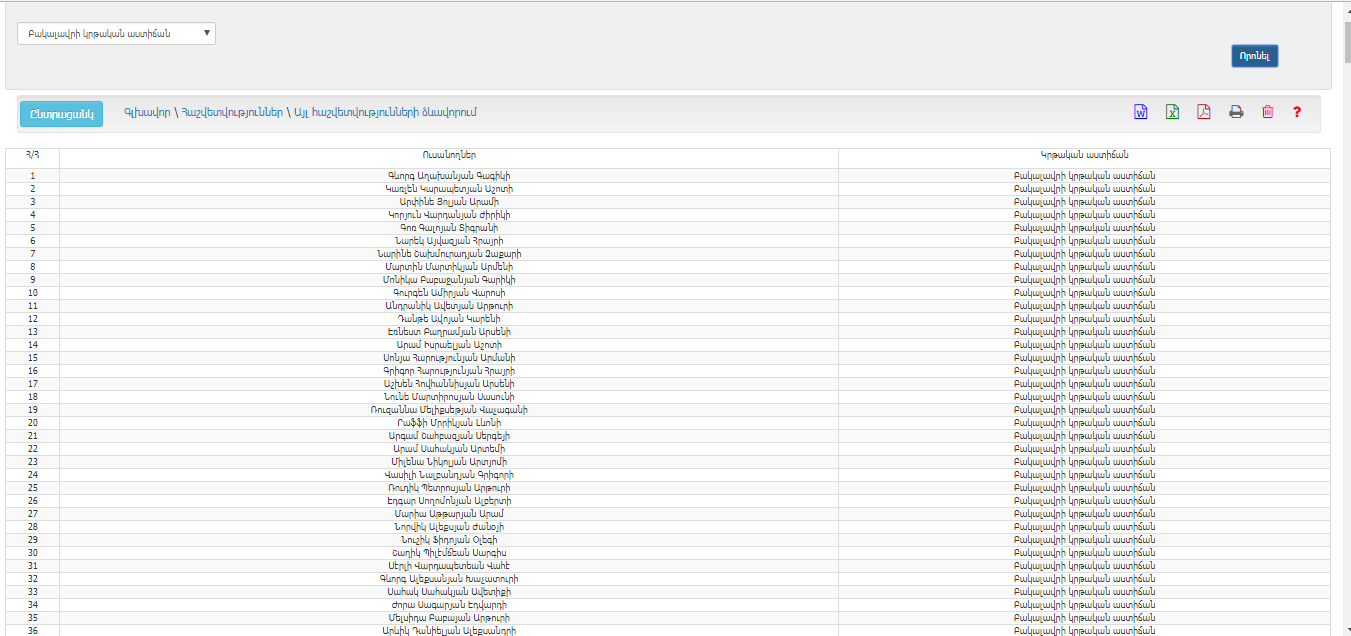Click the Հ/Հ number column header
The width and height of the screenshot is (1351, 636).
point(32,155)
